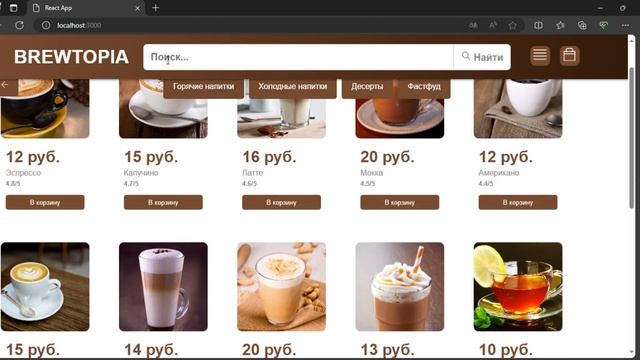Viewport: 640px width, 360px height.
Task: Click the Капучино product name
Action: 141,173
